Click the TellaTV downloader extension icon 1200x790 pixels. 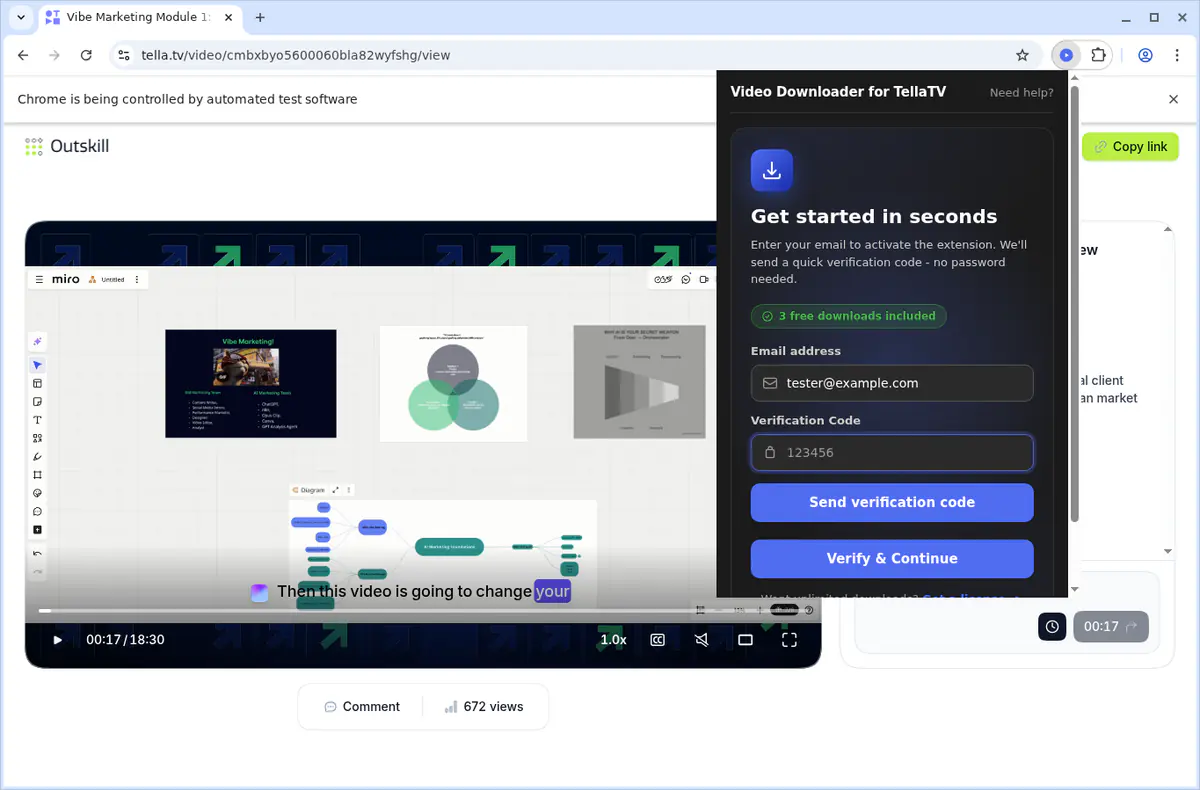[x=1066, y=55]
